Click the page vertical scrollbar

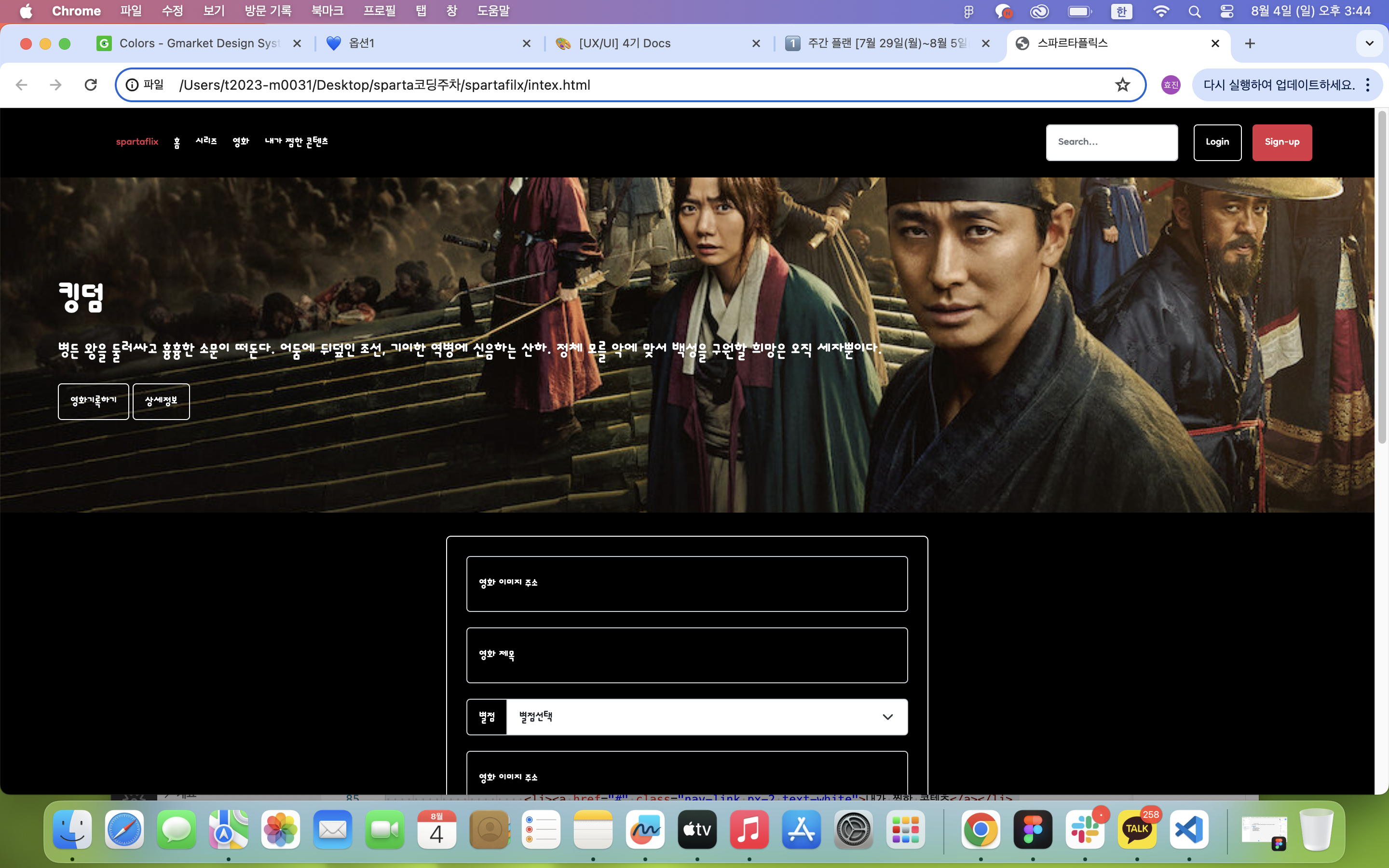(1382, 277)
